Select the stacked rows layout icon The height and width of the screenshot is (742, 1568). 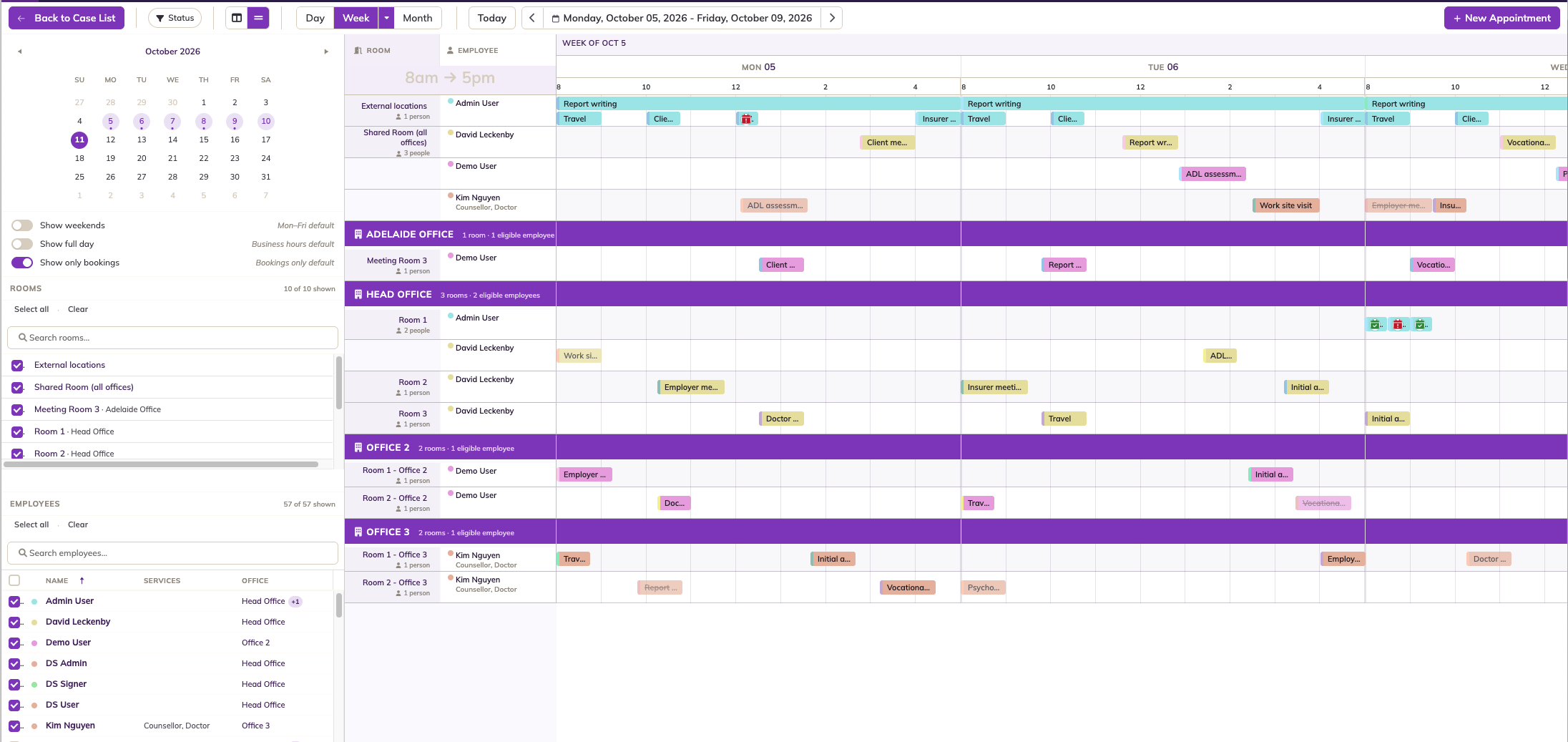click(x=258, y=18)
